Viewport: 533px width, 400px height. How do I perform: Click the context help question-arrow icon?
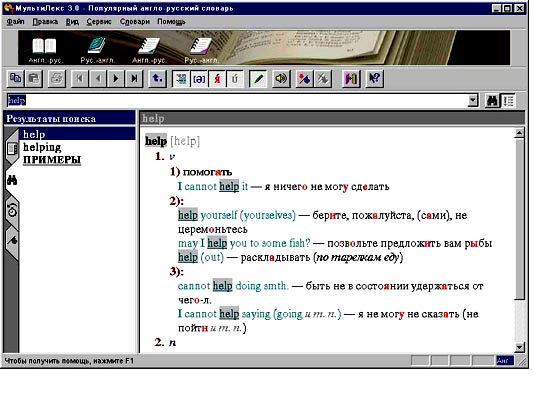click(375, 79)
